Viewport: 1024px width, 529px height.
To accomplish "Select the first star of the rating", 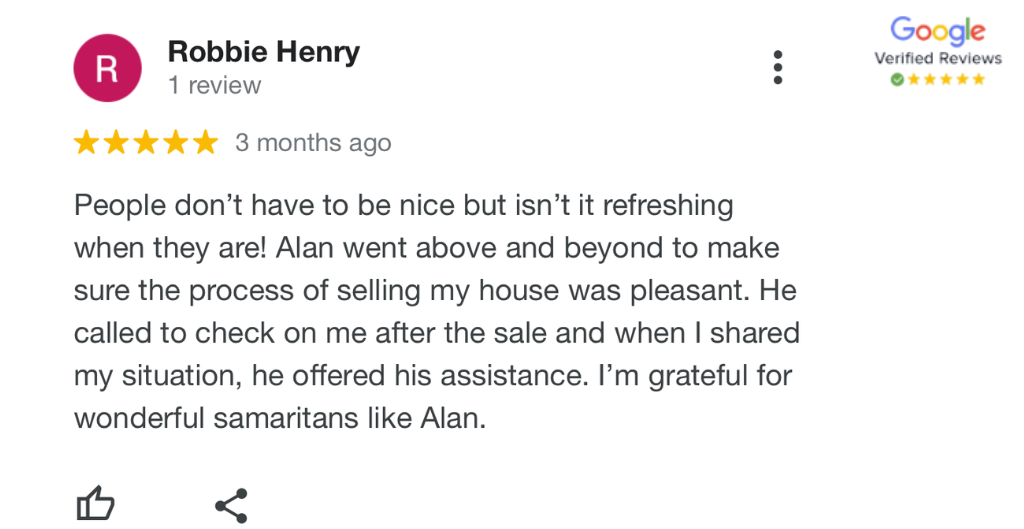I will click(x=86, y=142).
